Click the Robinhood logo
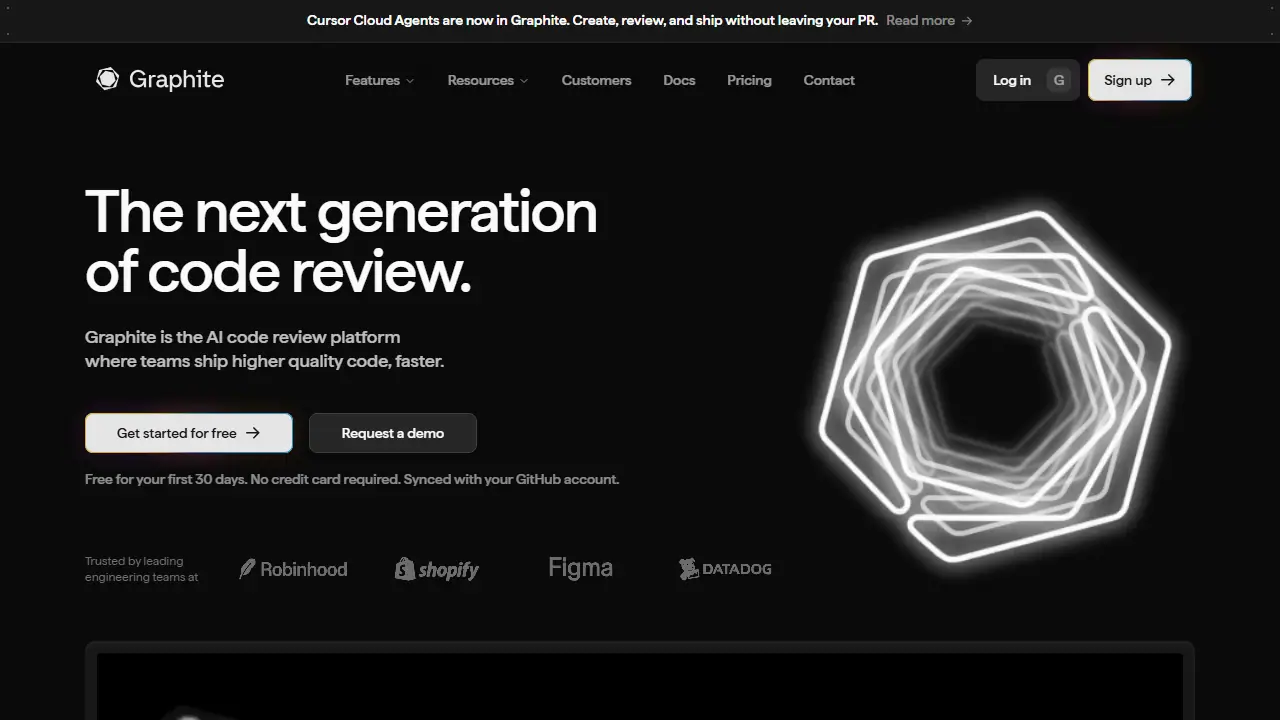This screenshot has width=1280, height=720. click(x=293, y=569)
